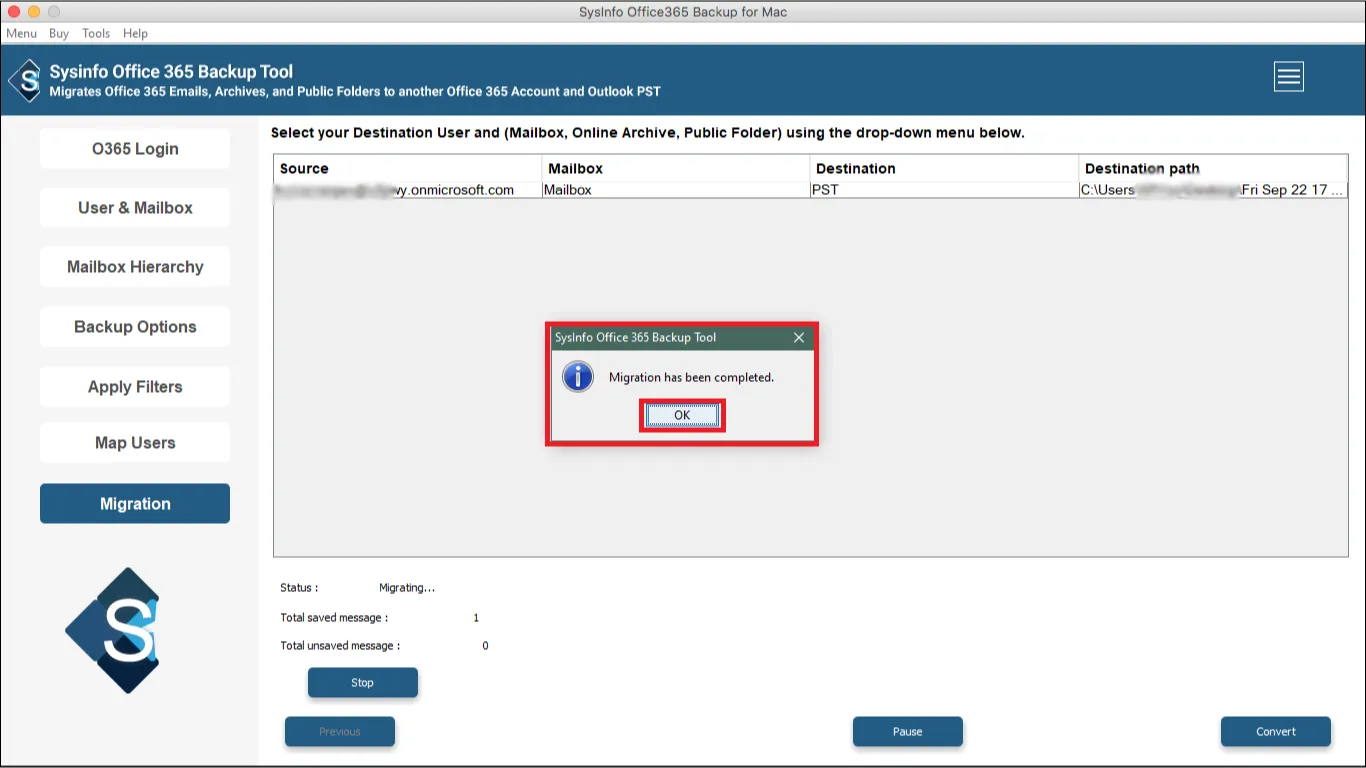Open the Help menu

[x=135, y=33]
